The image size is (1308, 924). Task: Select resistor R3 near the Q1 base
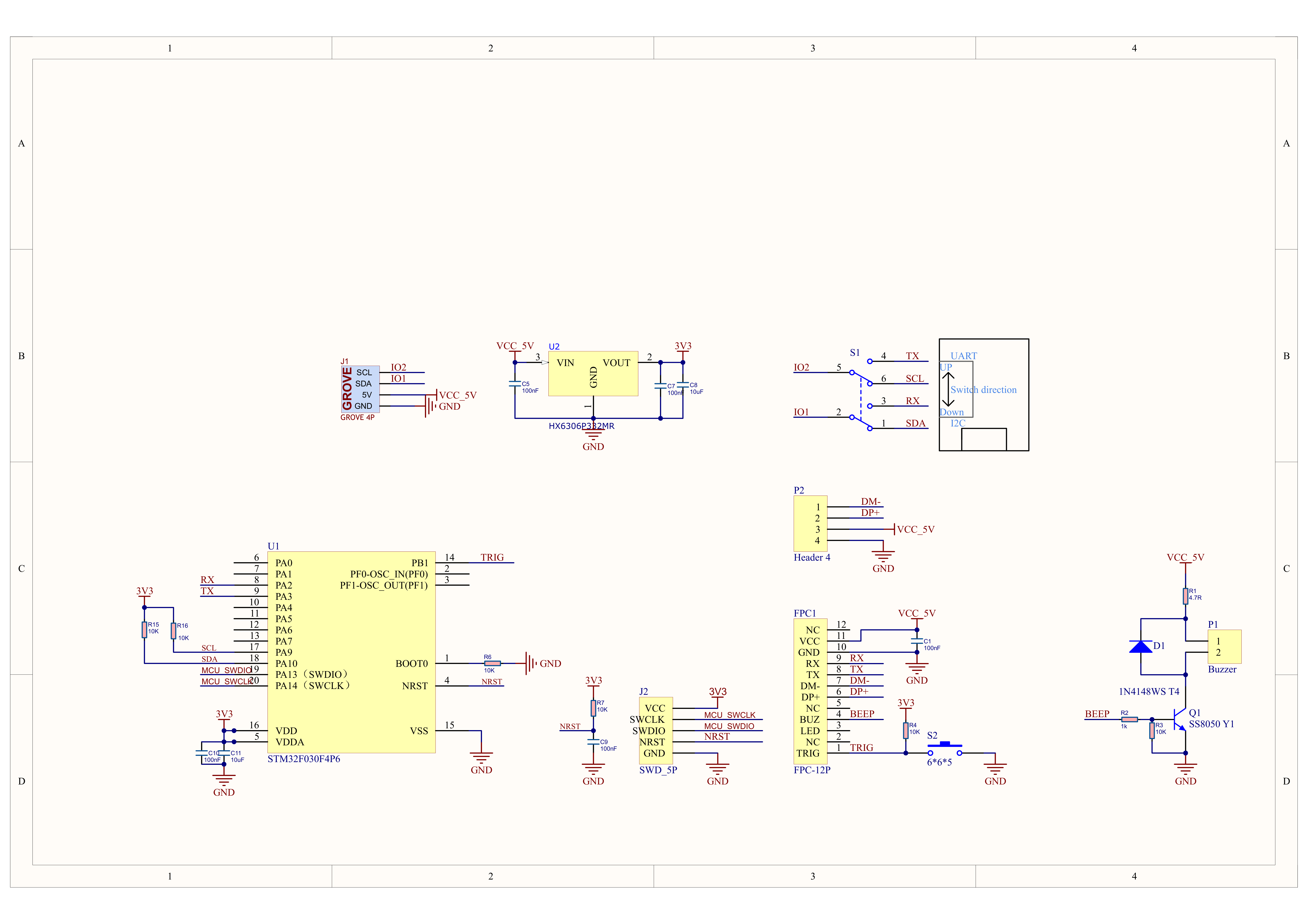pyautogui.click(x=1152, y=730)
